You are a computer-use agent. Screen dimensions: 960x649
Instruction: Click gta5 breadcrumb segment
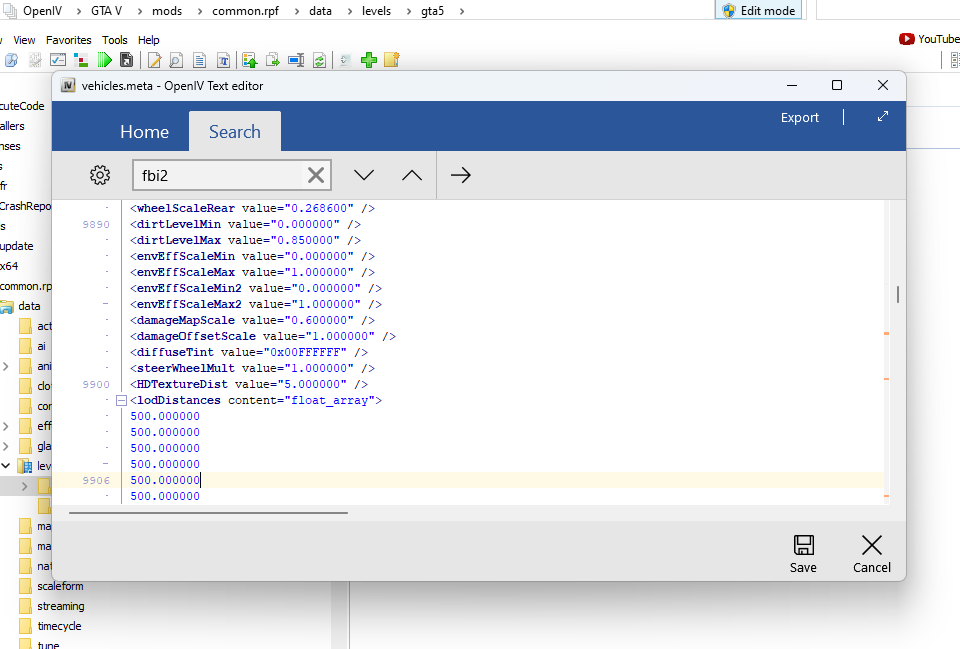432,11
